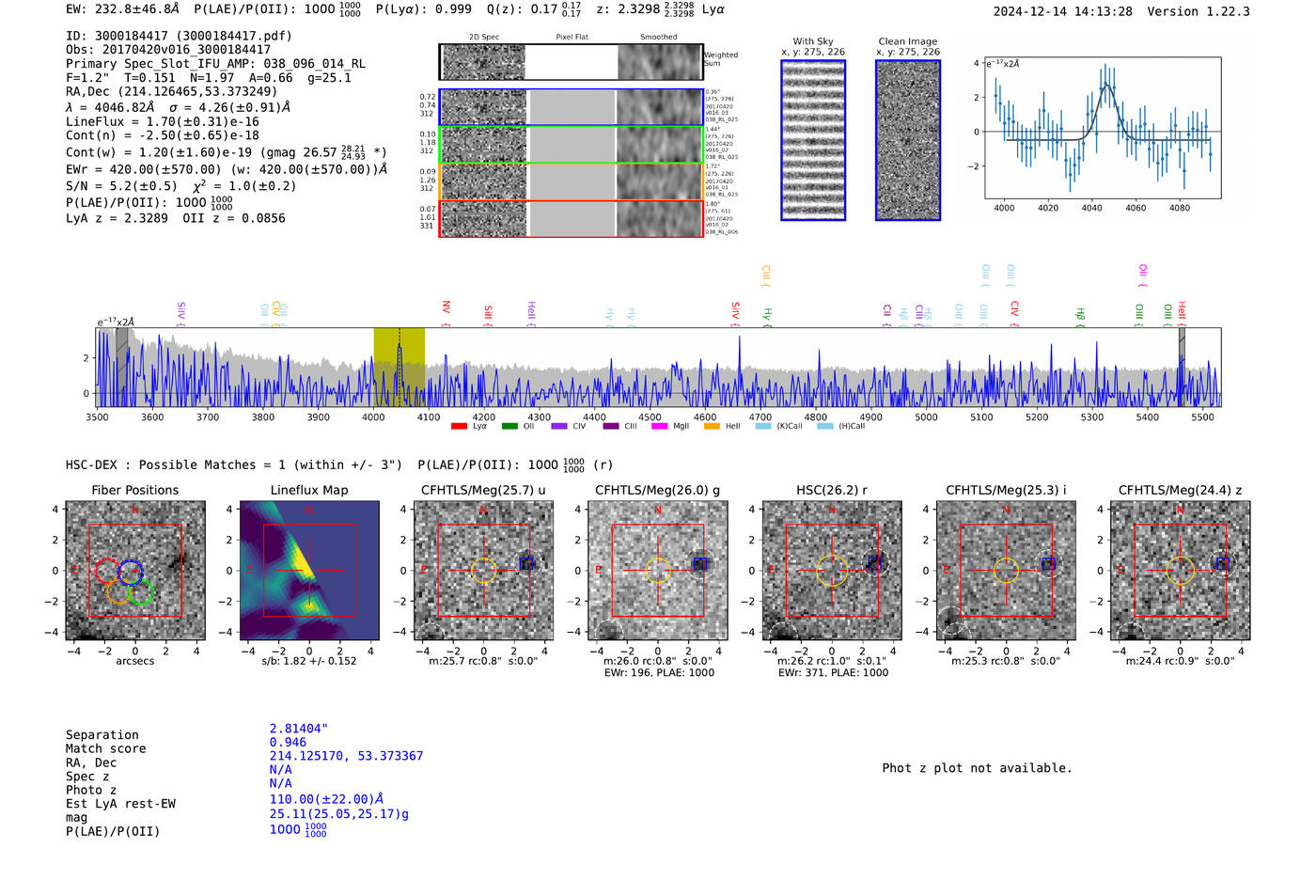Open the With Sky image cutout

point(813,140)
